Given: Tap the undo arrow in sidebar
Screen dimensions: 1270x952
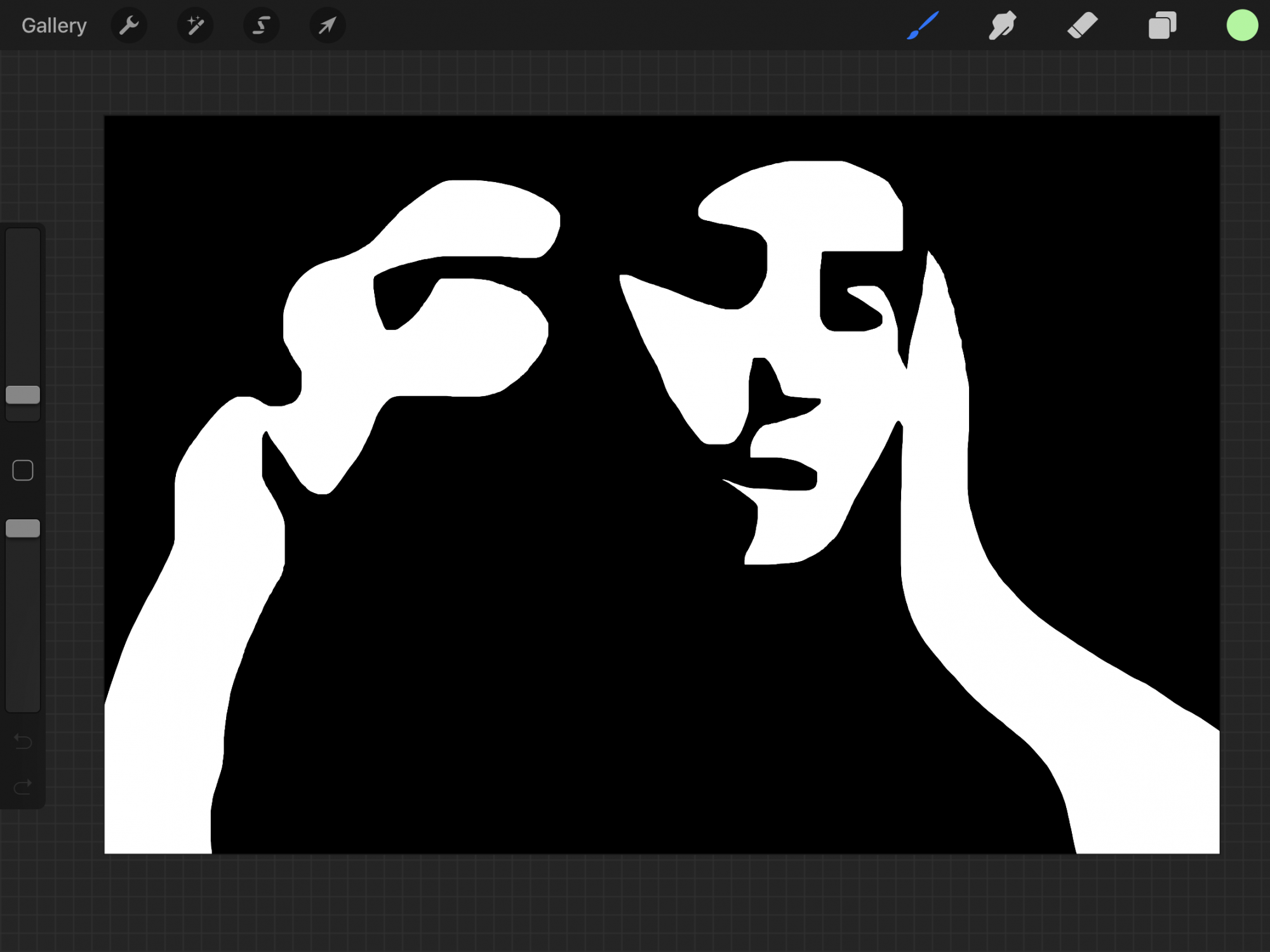Looking at the screenshot, I should coord(23,741).
